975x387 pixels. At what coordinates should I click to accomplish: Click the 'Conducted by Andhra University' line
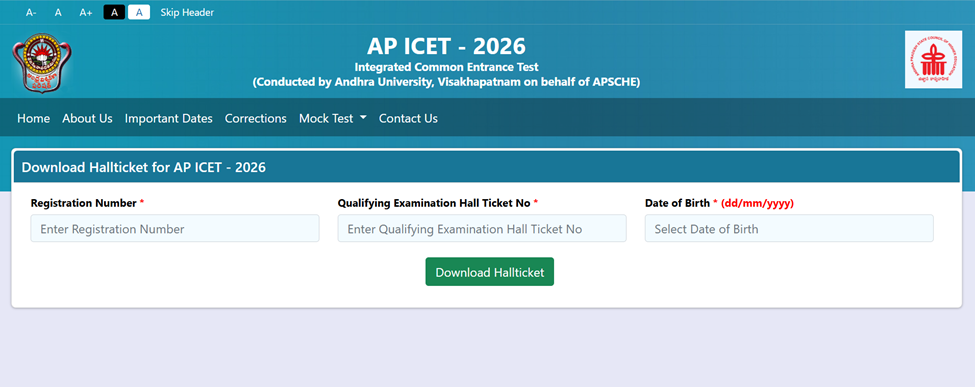point(446,82)
